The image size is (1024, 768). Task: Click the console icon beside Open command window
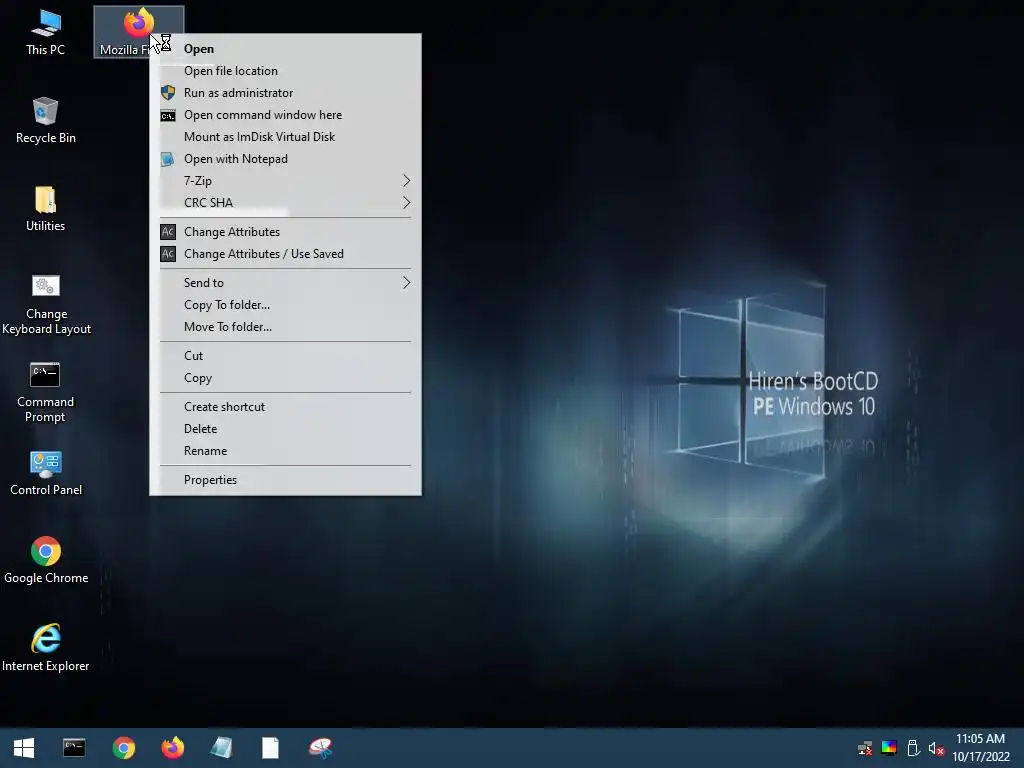[168, 116]
